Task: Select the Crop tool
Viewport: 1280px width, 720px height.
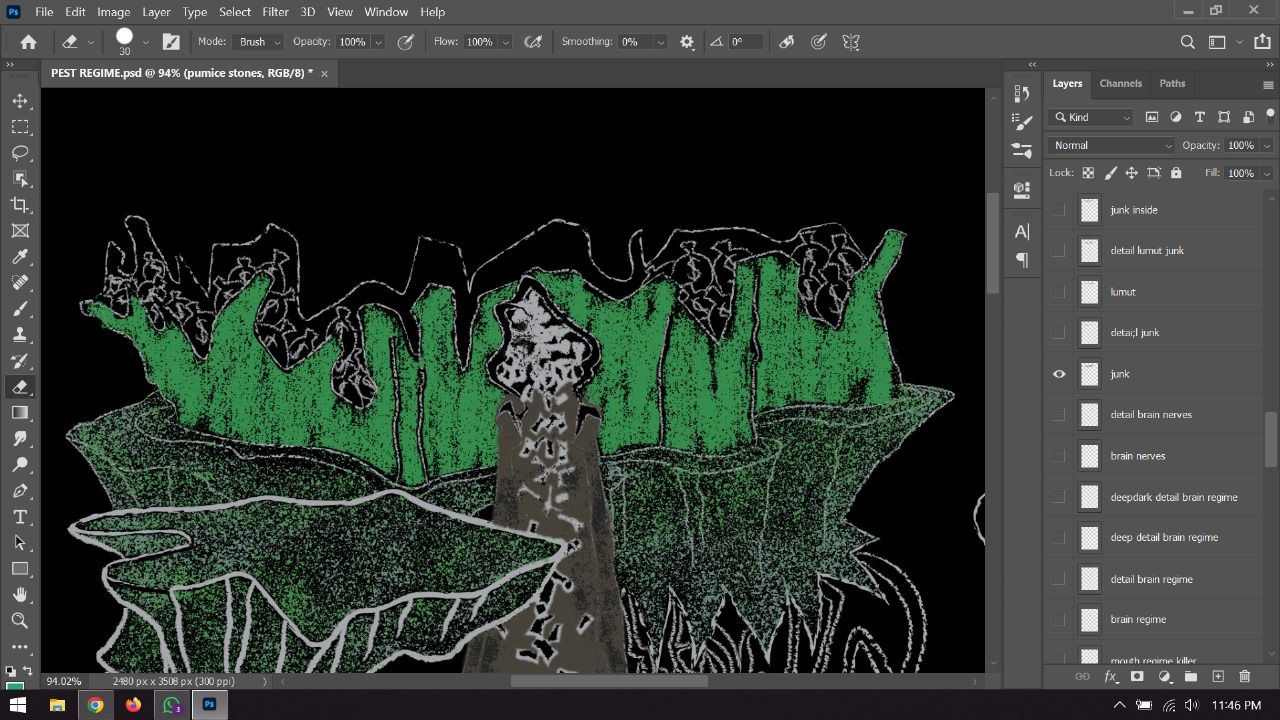Action: point(20,205)
